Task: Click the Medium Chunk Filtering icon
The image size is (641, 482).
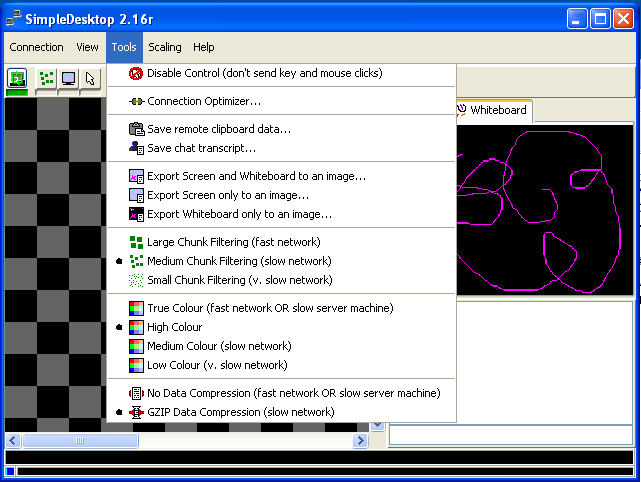Action: point(136,261)
